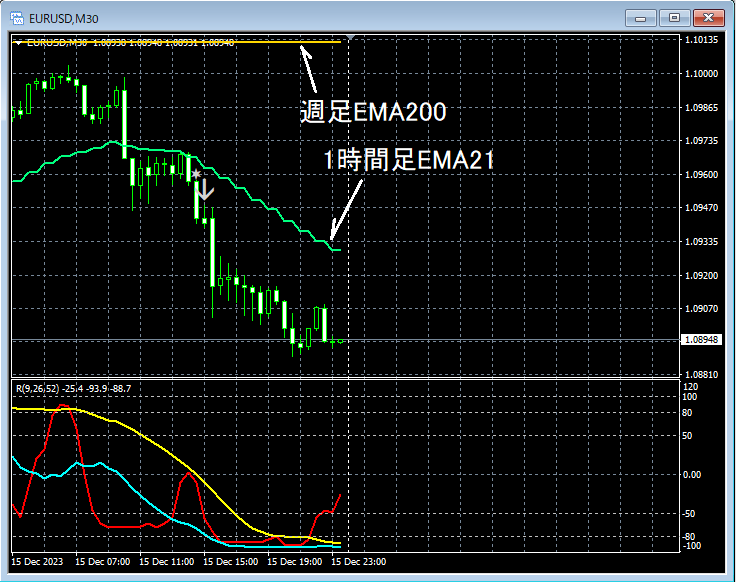Screen dimensions: 737x582
Task: Click the 1.08810 price scale label
Action: 701,375
